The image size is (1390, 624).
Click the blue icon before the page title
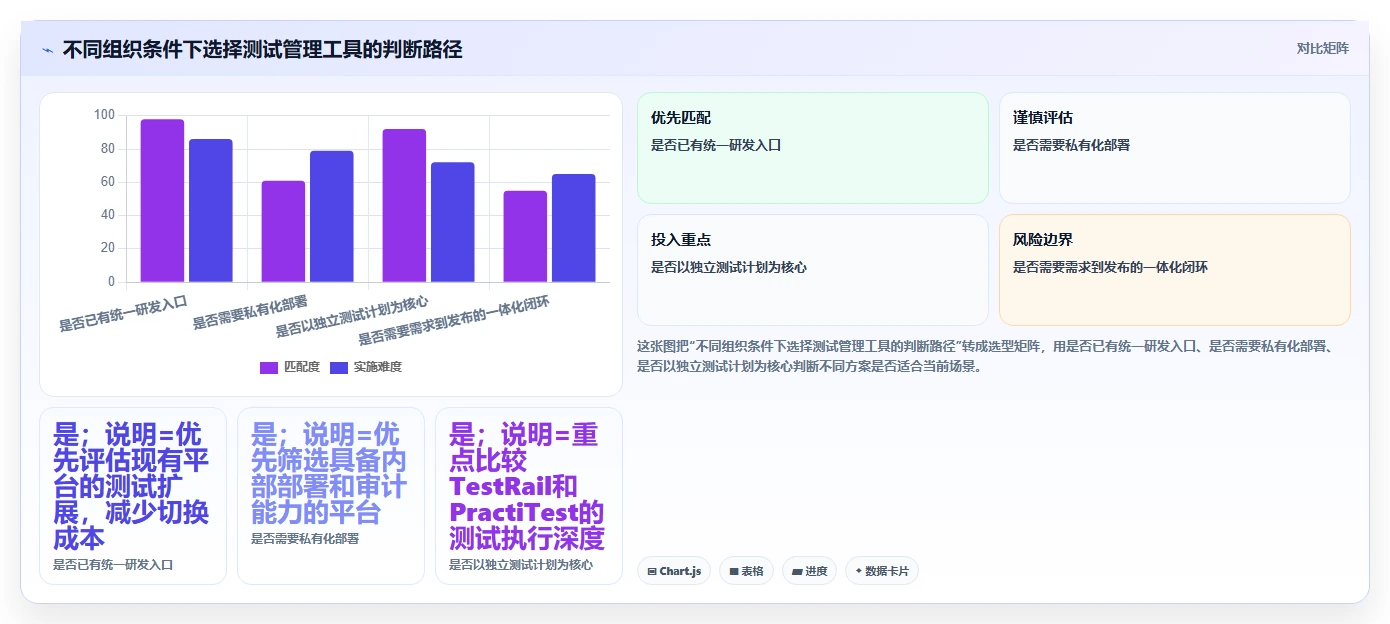48,50
